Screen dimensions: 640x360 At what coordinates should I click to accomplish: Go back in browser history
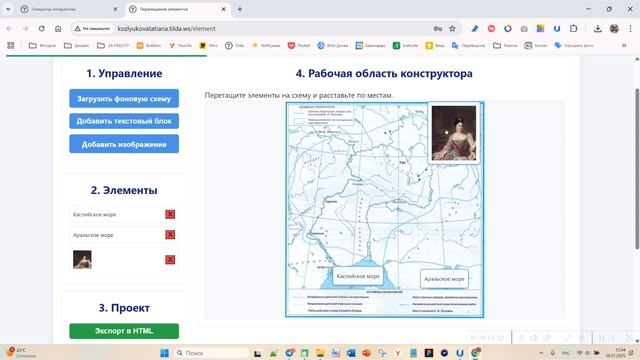(9, 29)
